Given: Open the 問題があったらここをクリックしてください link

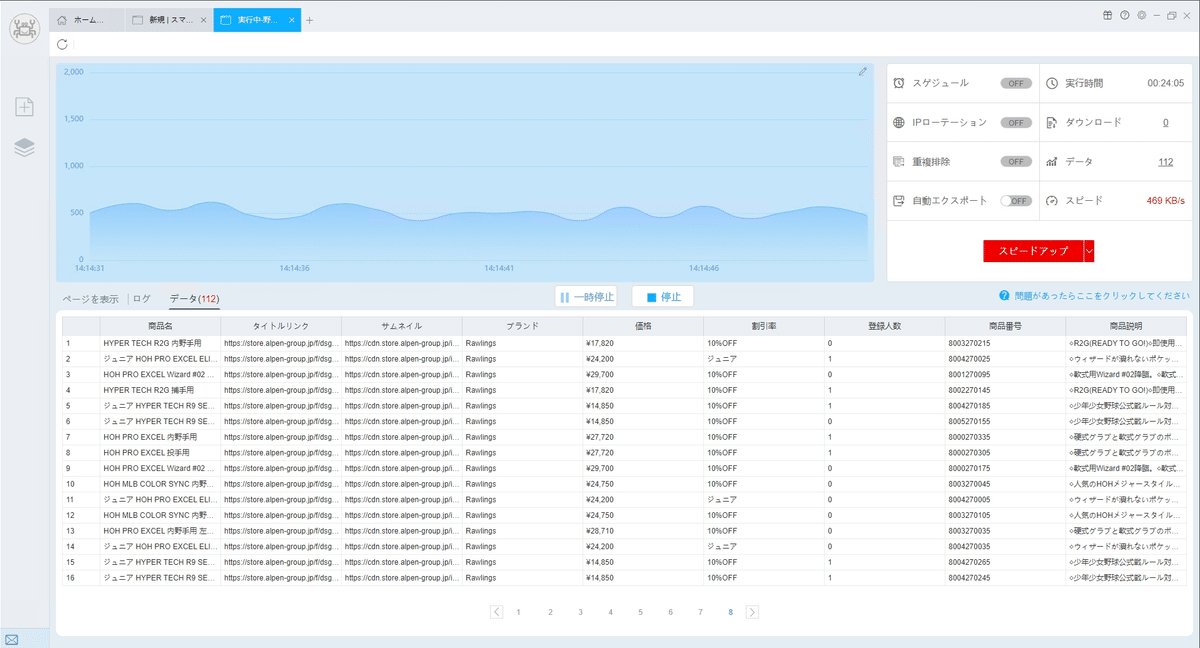Looking at the screenshot, I should pos(1101,296).
